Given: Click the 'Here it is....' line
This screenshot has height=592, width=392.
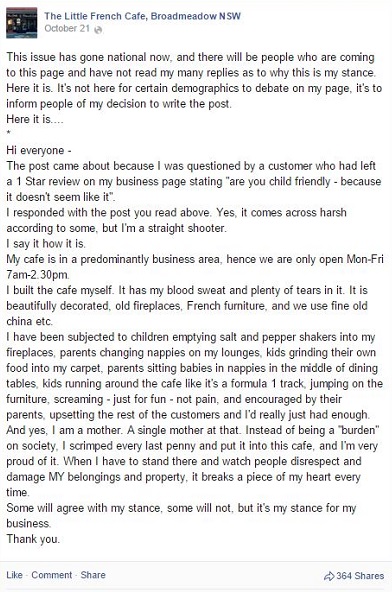Looking at the screenshot, I should [x=35, y=119].
